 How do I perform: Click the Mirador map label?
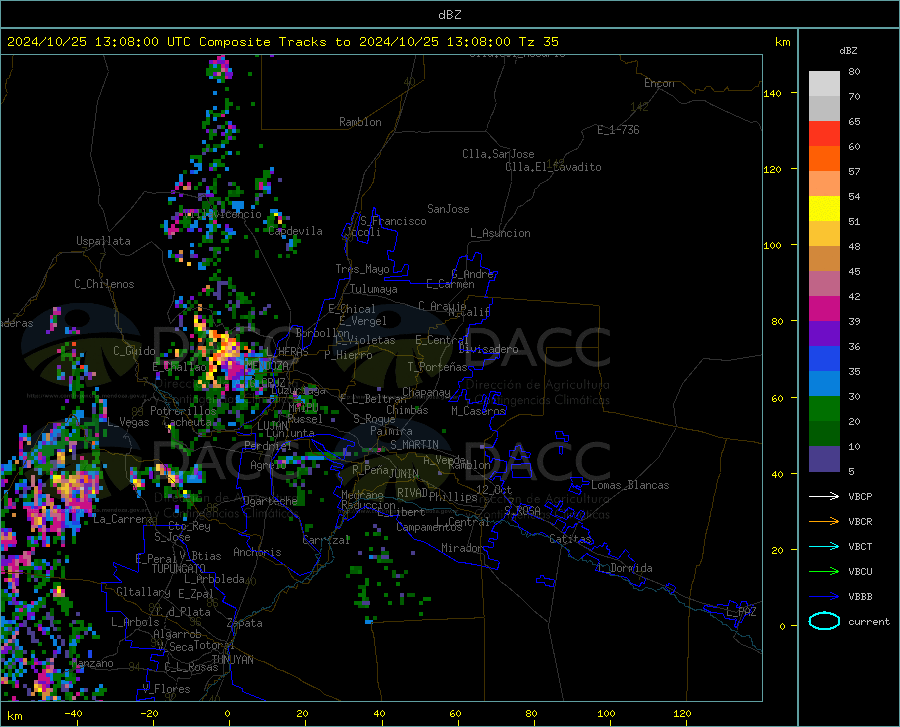461,548
